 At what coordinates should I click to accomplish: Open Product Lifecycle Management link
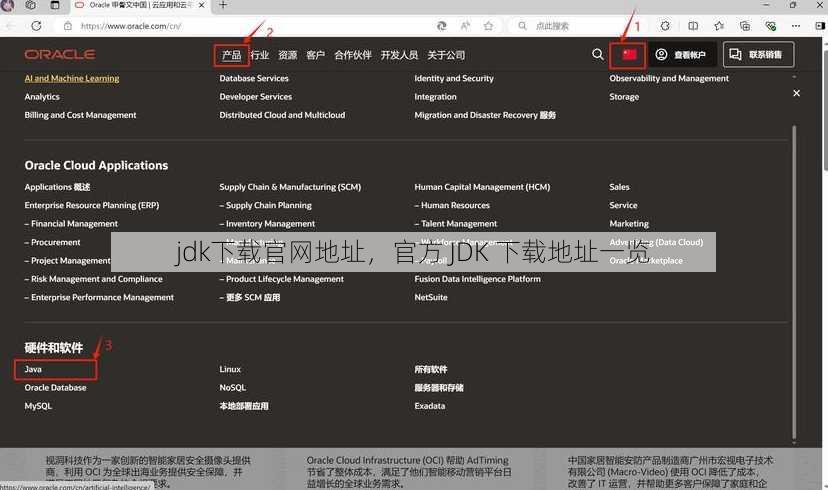pos(281,279)
